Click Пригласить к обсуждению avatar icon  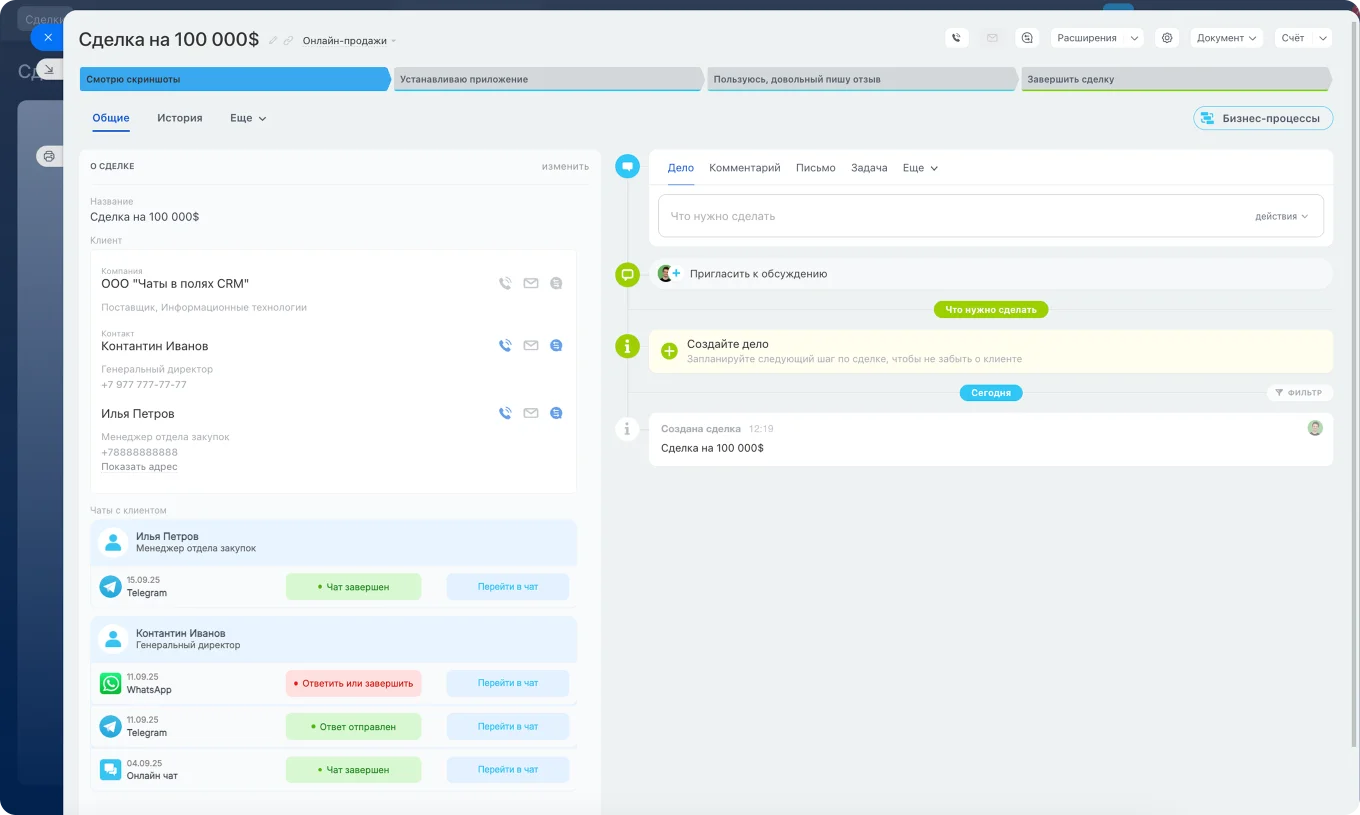coord(667,273)
